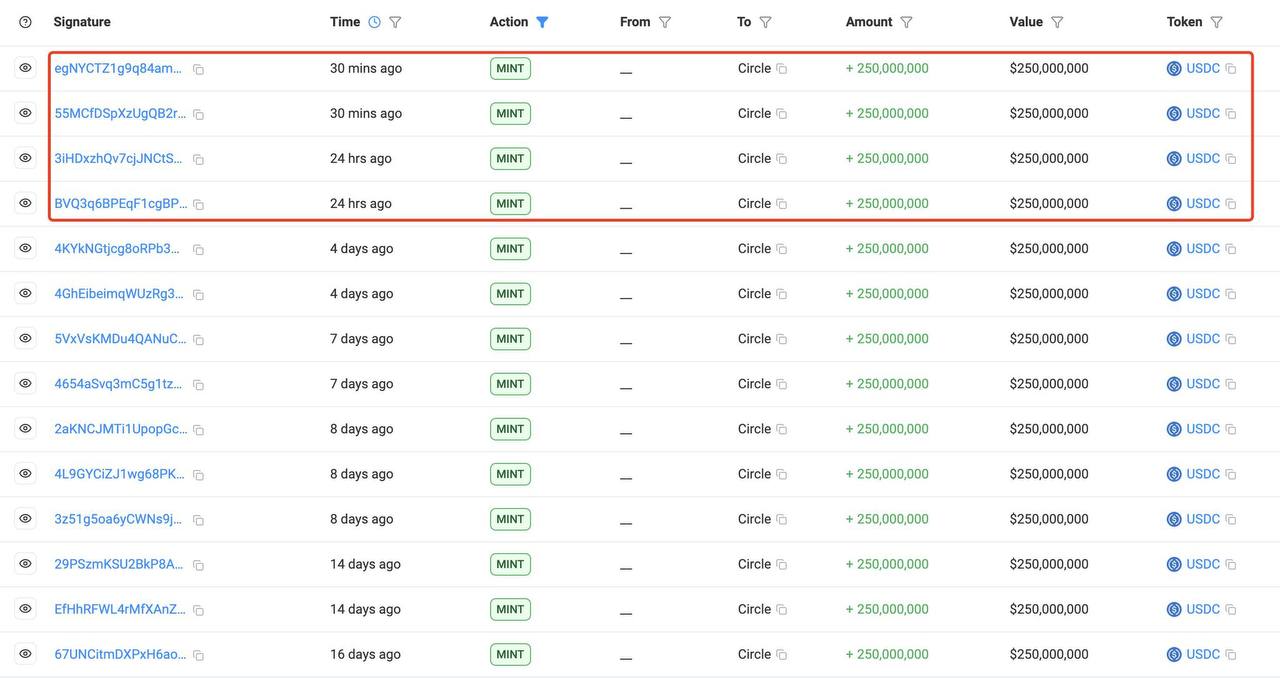Open the Token column filter
This screenshot has height=678, width=1280.
pos(1216,22)
